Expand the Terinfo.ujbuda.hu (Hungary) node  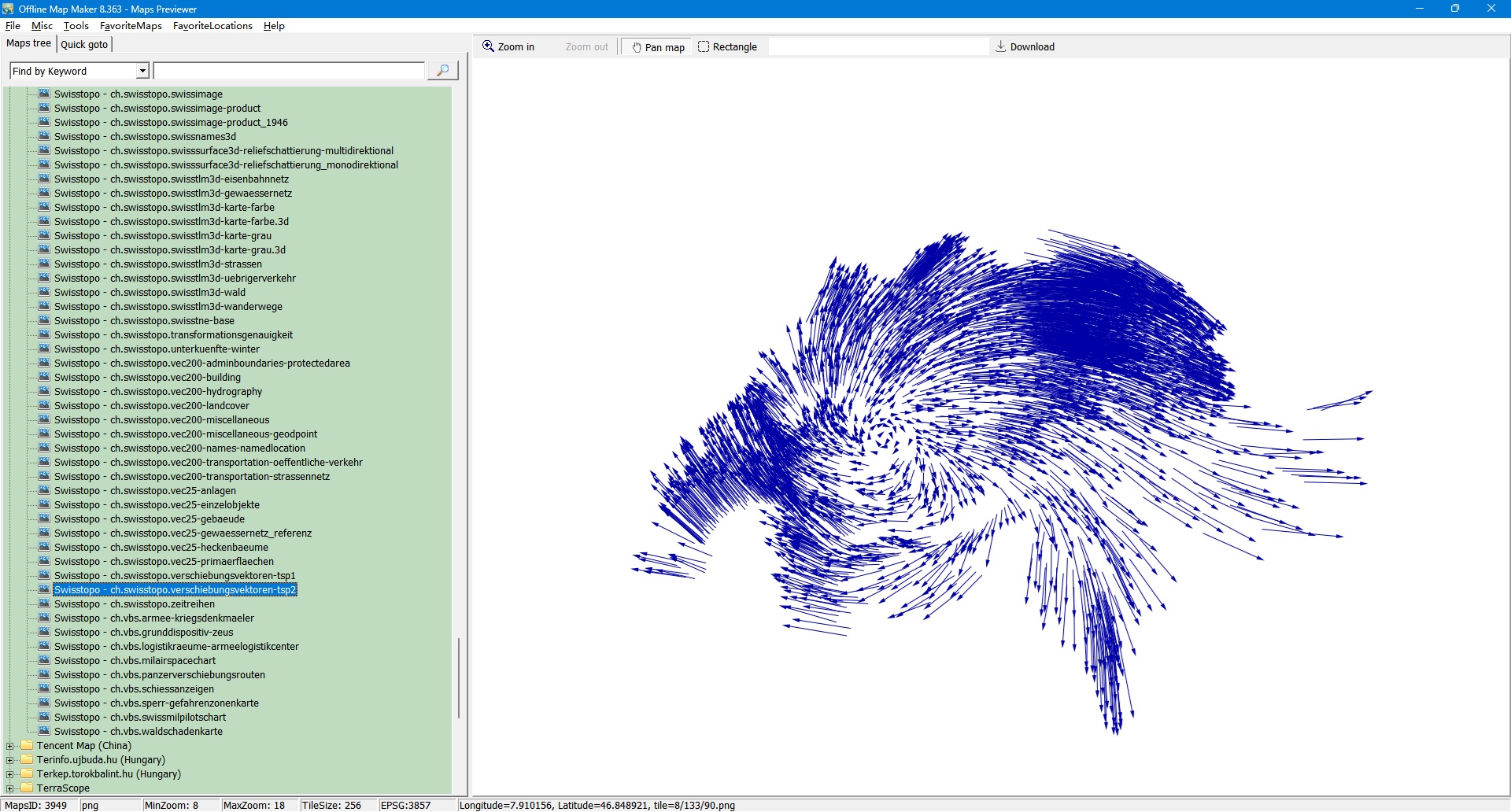(10, 760)
